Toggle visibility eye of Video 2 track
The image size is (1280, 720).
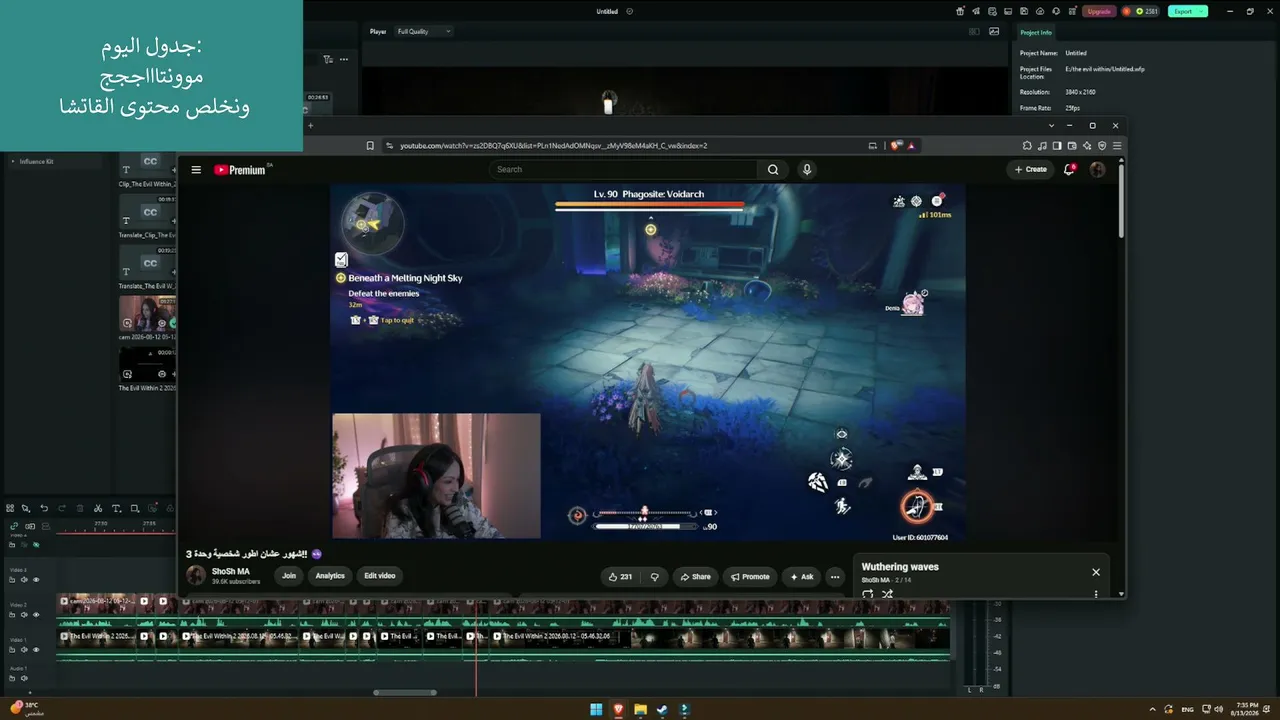click(36, 615)
